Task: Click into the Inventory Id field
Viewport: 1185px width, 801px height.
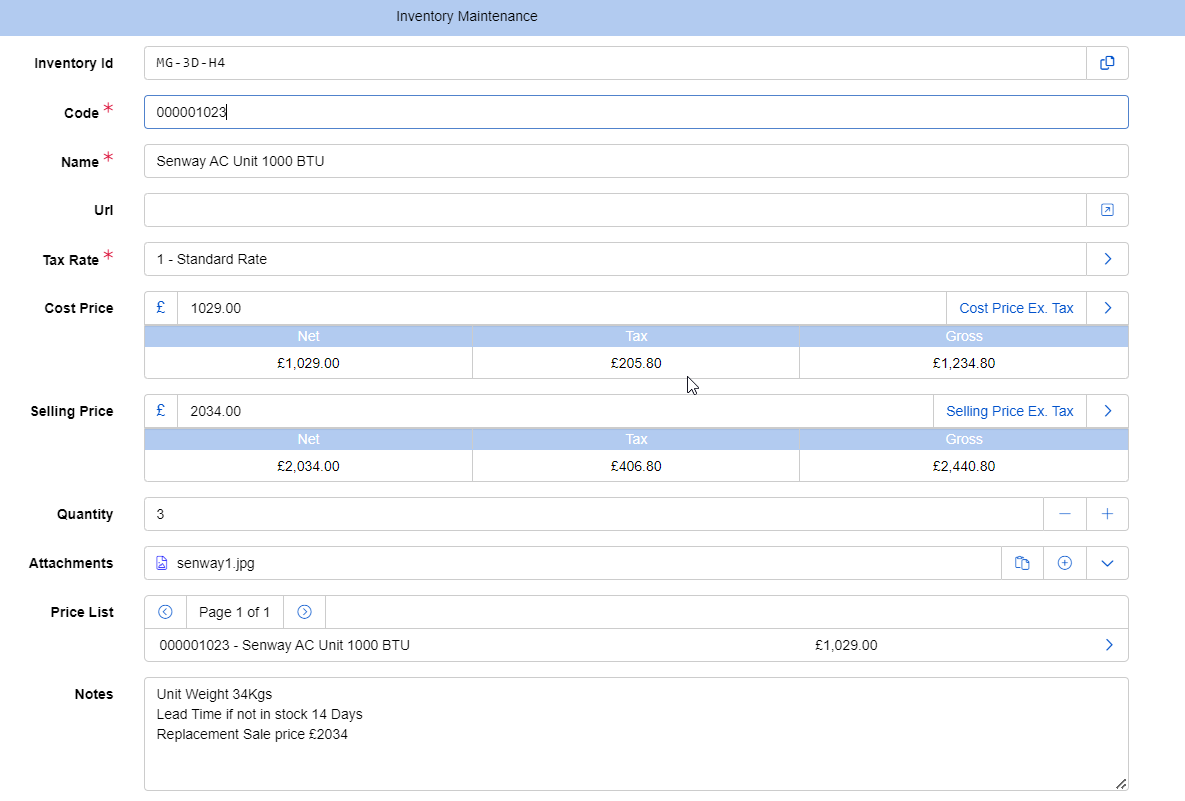Action: coord(615,63)
